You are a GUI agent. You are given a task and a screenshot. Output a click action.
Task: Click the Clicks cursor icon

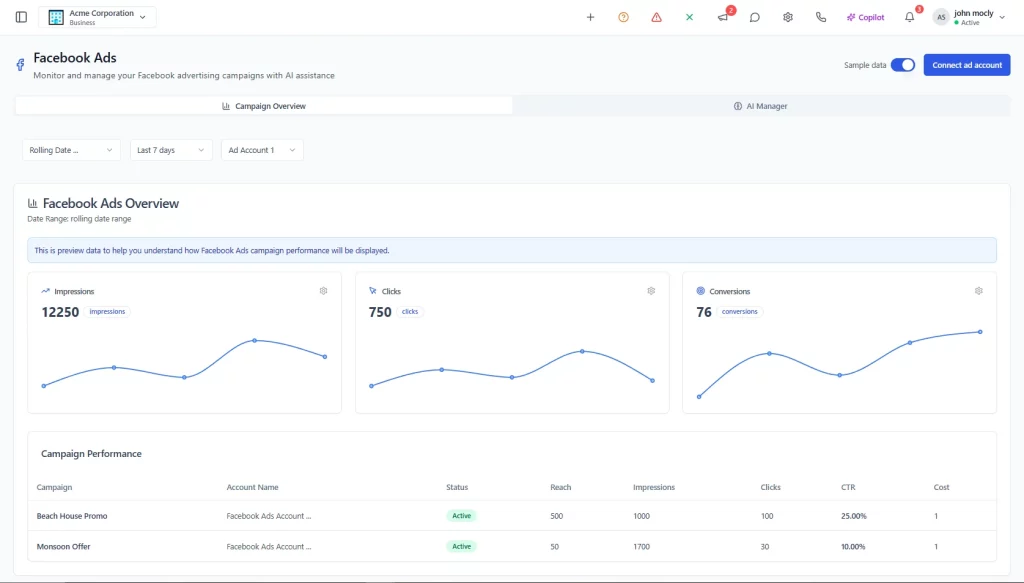click(373, 291)
